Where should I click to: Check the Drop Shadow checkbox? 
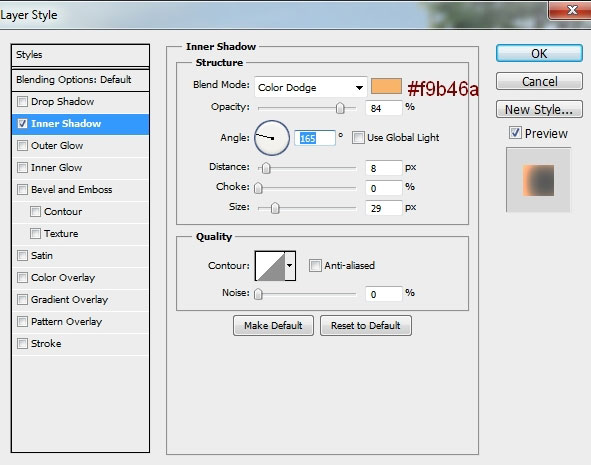pos(23,101)
